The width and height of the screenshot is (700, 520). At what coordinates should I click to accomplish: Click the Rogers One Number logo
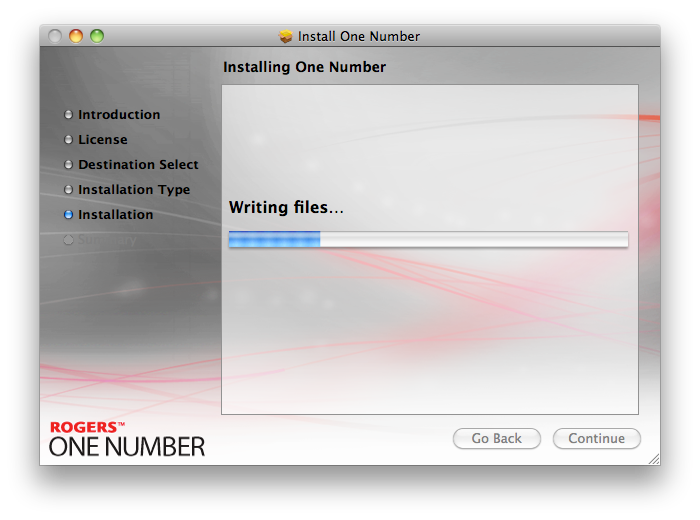[127, 440]
